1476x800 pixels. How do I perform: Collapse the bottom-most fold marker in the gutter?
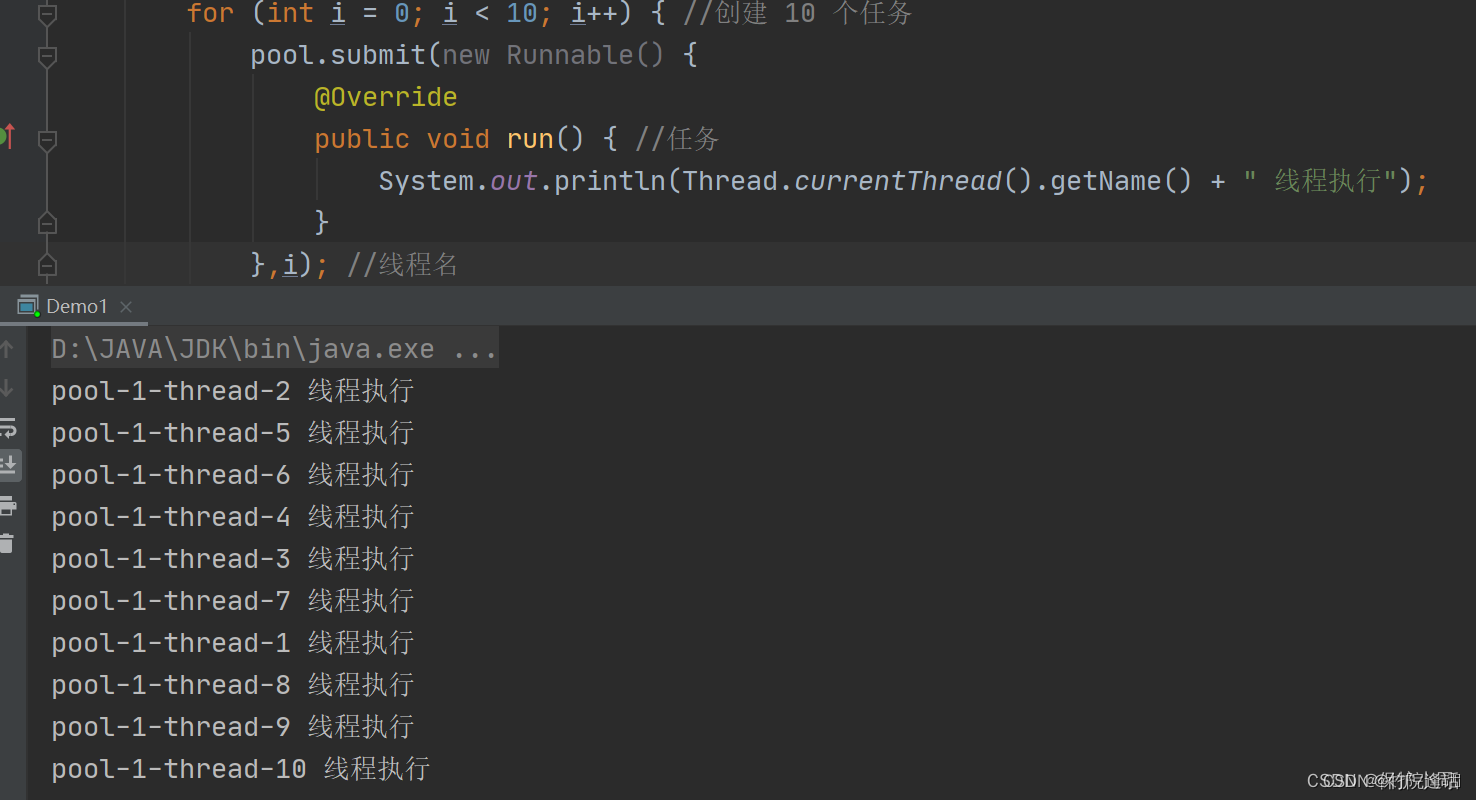pos(46,264)
